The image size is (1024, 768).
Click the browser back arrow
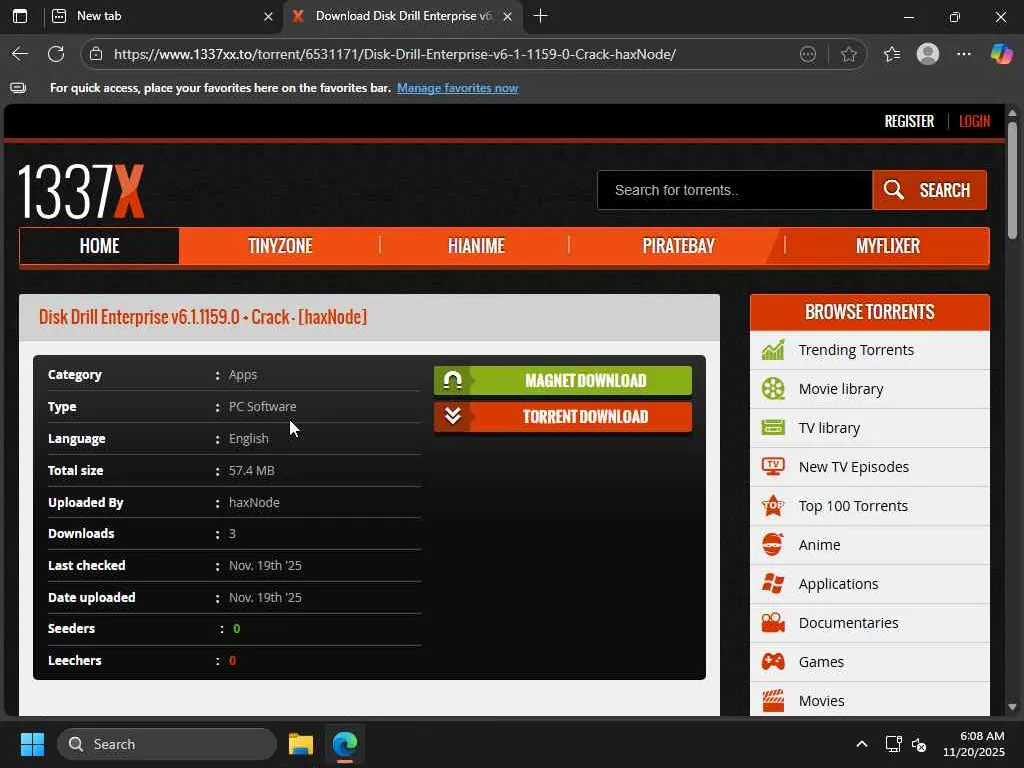(x=20, y=54)
